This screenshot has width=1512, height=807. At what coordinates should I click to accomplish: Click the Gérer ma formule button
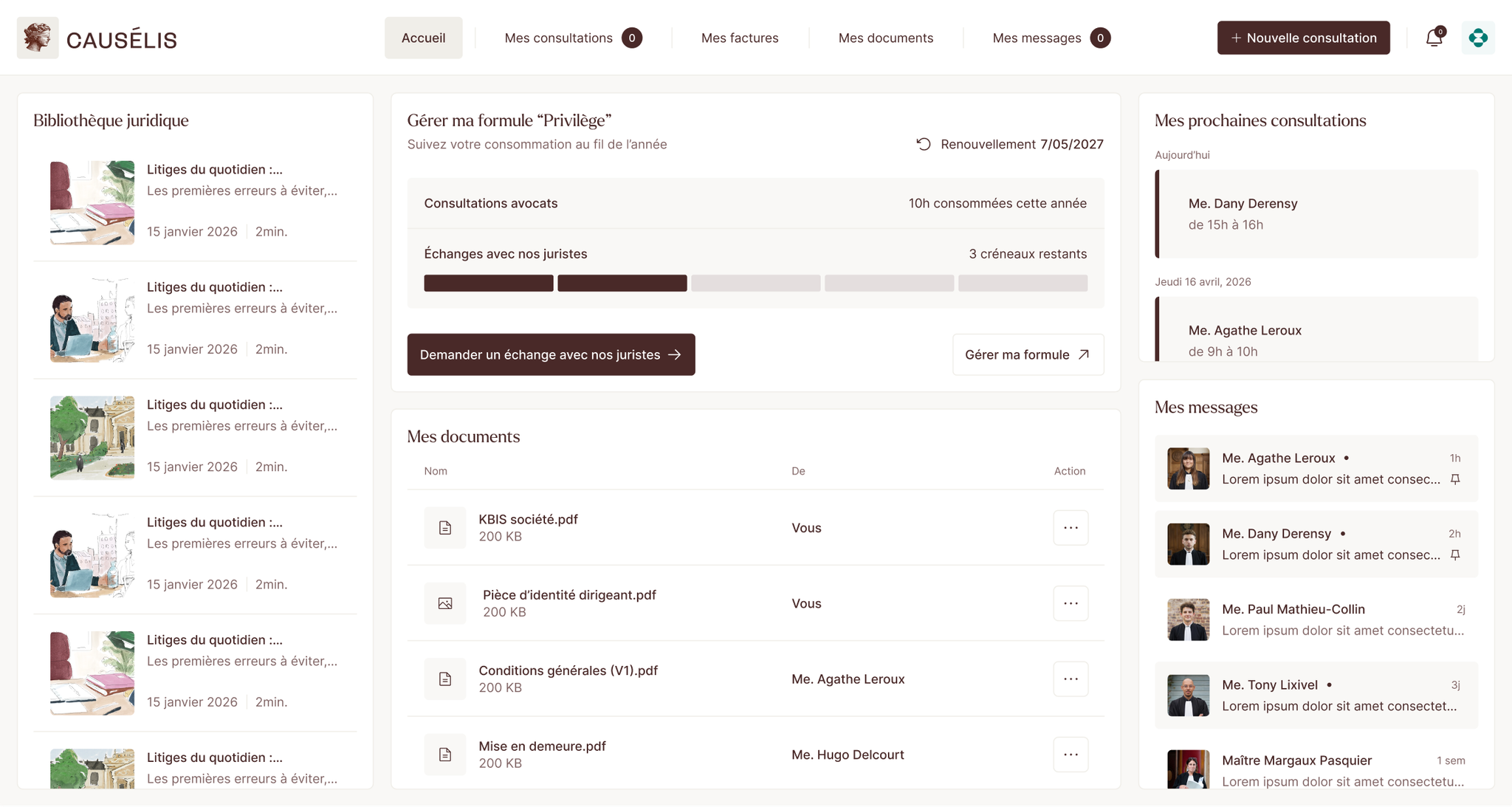click(1028, 354)
